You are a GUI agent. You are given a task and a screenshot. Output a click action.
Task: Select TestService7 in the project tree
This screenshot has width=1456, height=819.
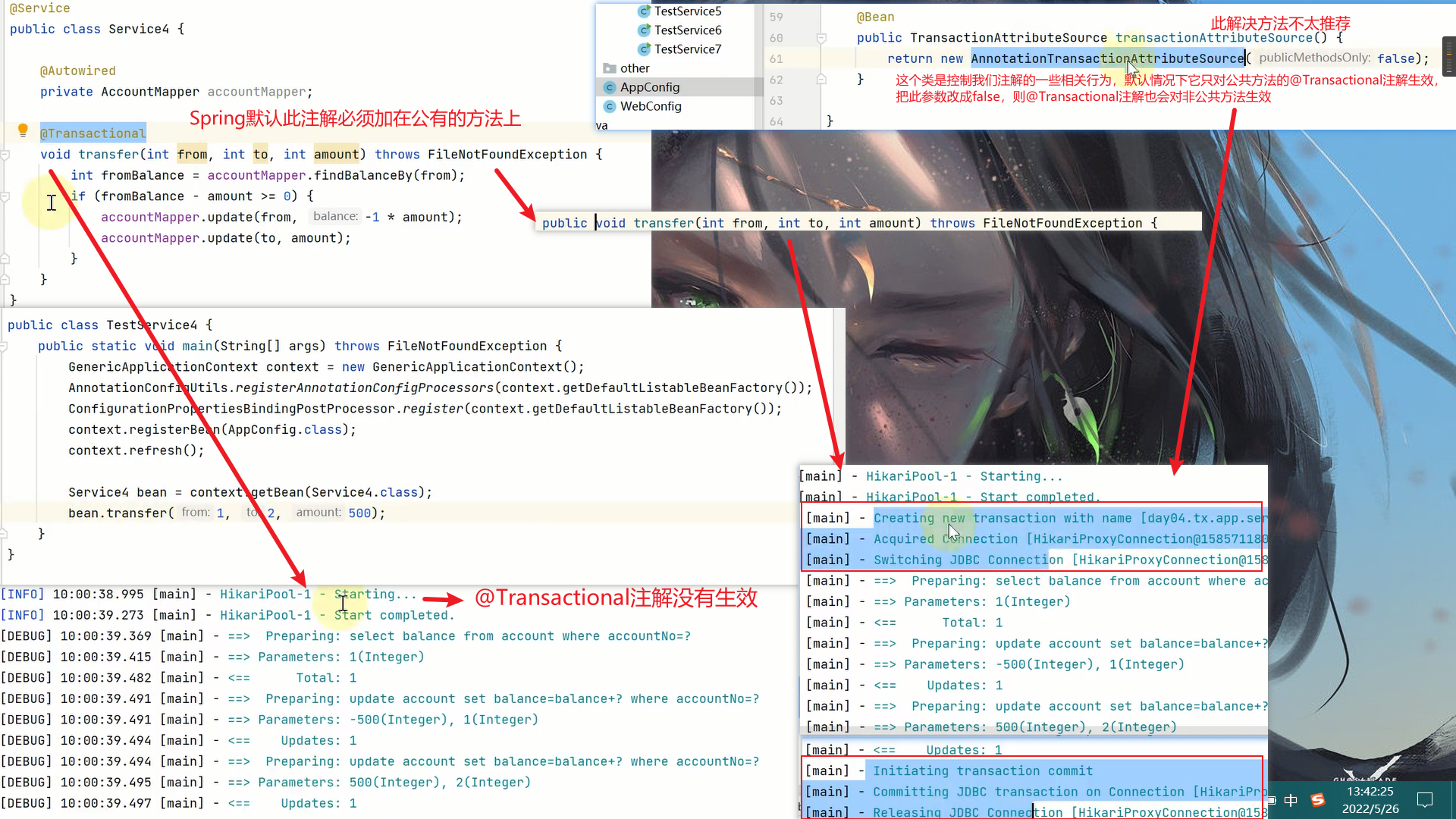click(x=687, y=49)
